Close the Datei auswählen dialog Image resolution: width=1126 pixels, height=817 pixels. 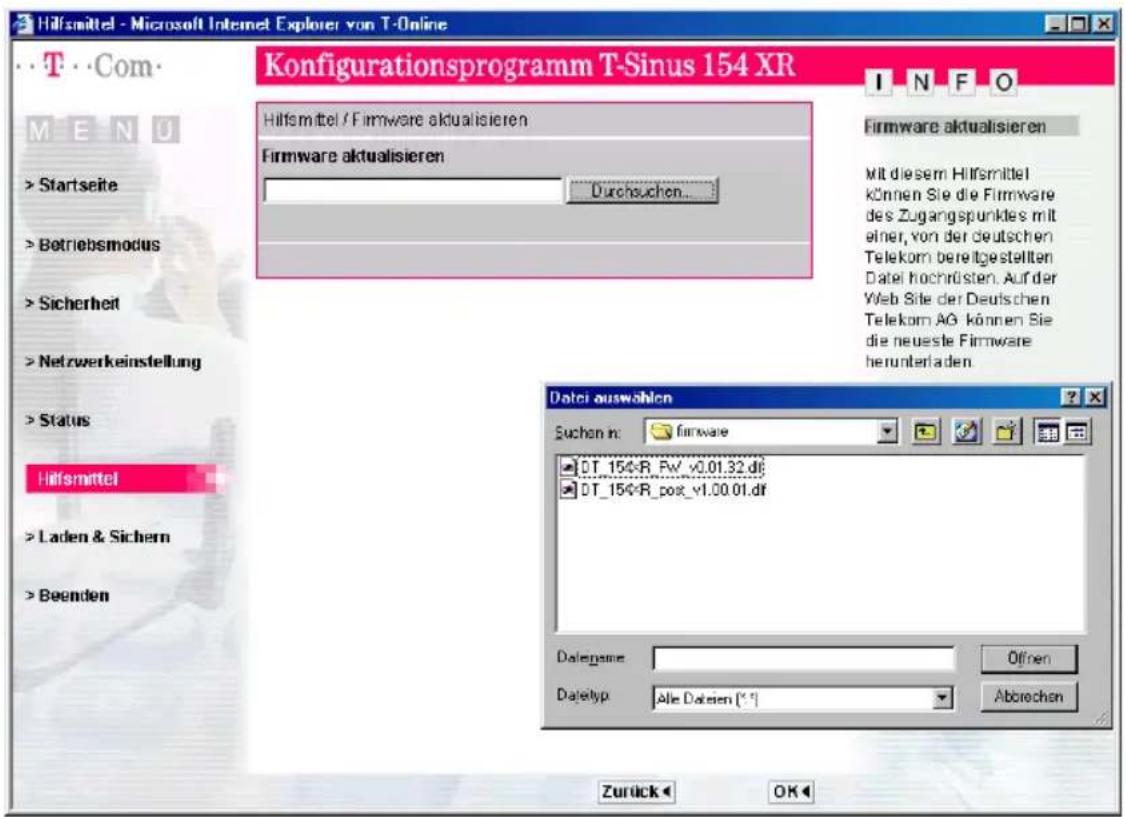tap(1094, 397)
